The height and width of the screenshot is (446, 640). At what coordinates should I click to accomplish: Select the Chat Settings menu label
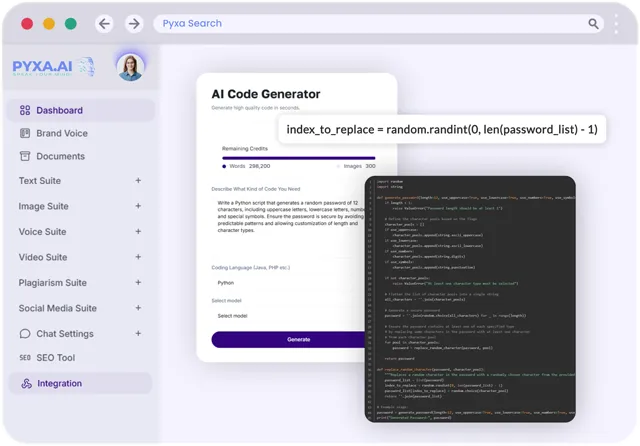[65, 334]
